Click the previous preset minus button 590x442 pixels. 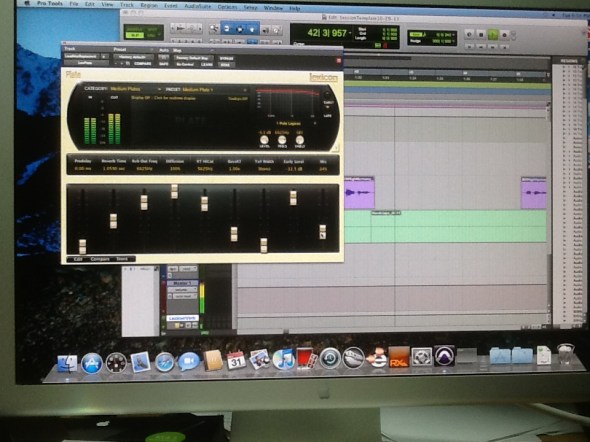[x=116, y=64]
